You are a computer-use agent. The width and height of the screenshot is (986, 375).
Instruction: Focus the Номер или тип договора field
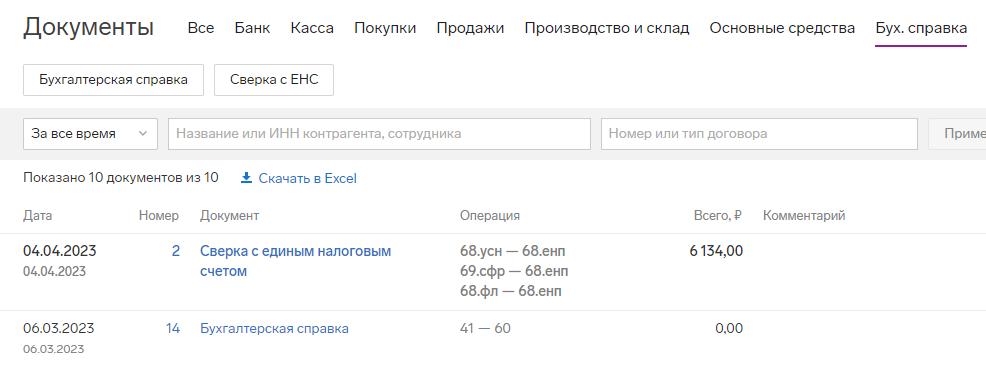click(x=759, y=134)
